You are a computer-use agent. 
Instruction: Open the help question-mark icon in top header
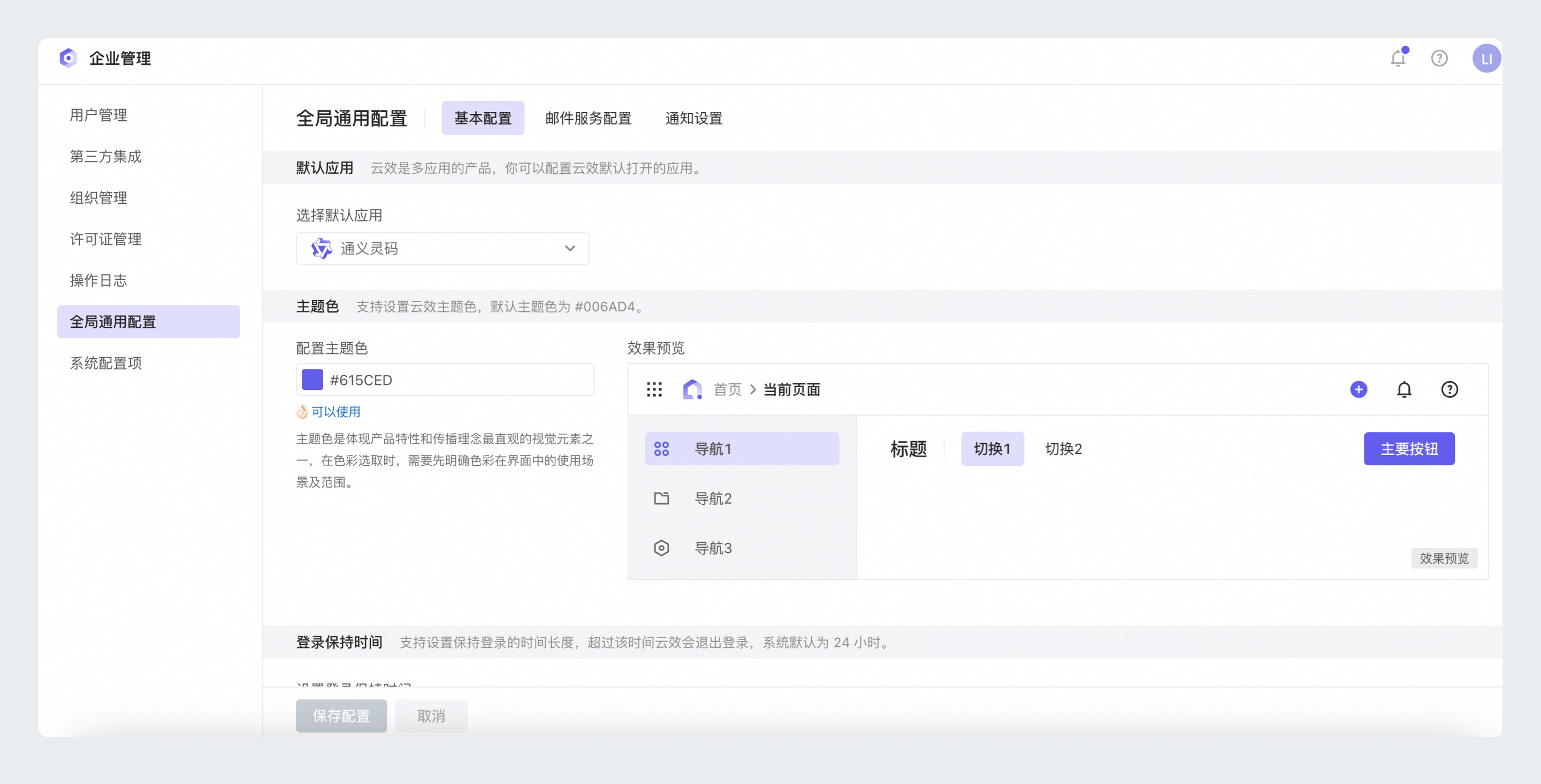tap(1439, 58)
